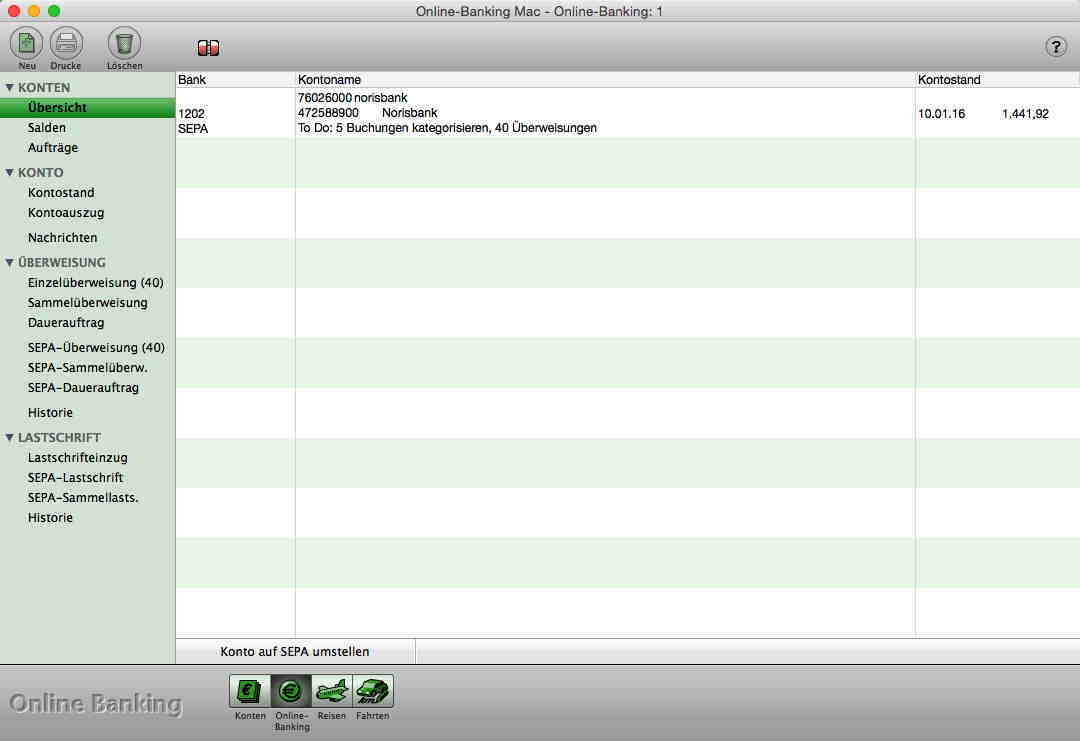Screen dimensions: 1080x741
Task: Open SEPA-Überweisung (40) list
Action: coord(96,348)
